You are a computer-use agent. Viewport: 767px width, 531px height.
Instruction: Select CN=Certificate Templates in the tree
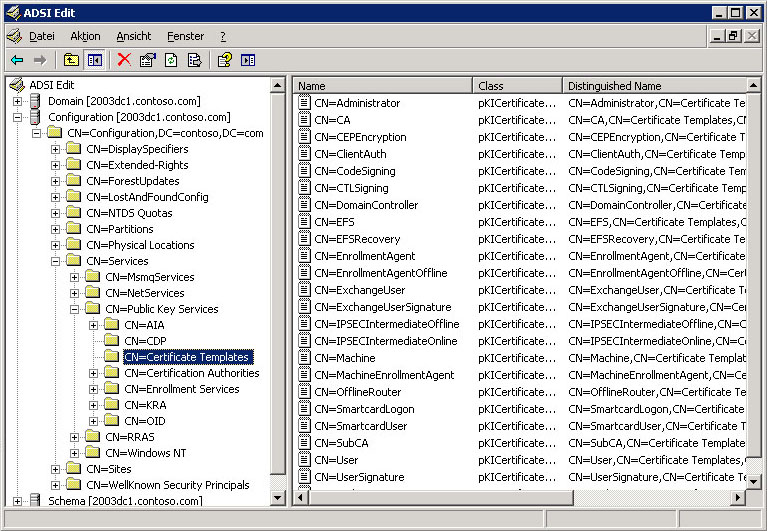(x=188, y=357)
